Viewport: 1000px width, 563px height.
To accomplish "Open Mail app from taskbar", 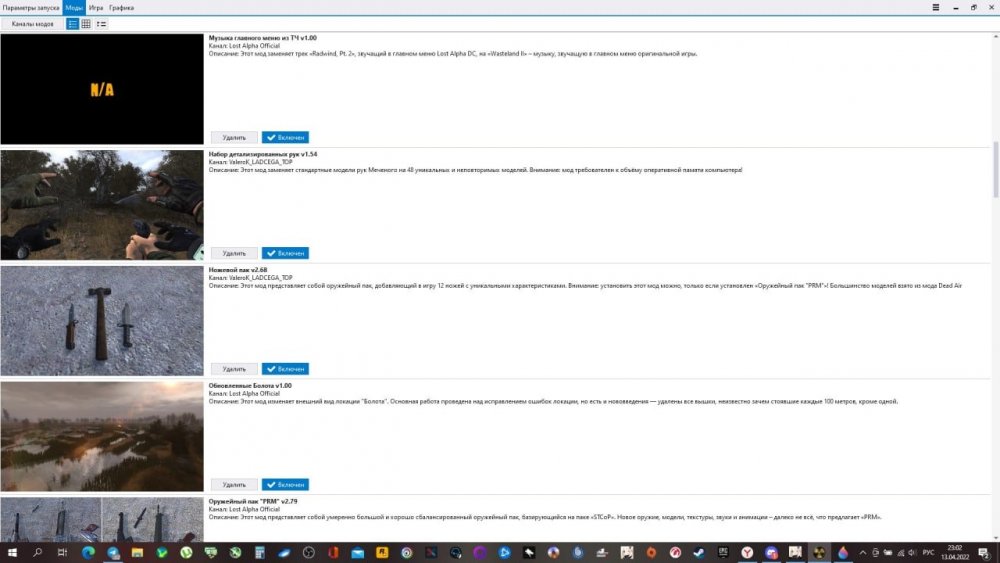I will 357,552.
